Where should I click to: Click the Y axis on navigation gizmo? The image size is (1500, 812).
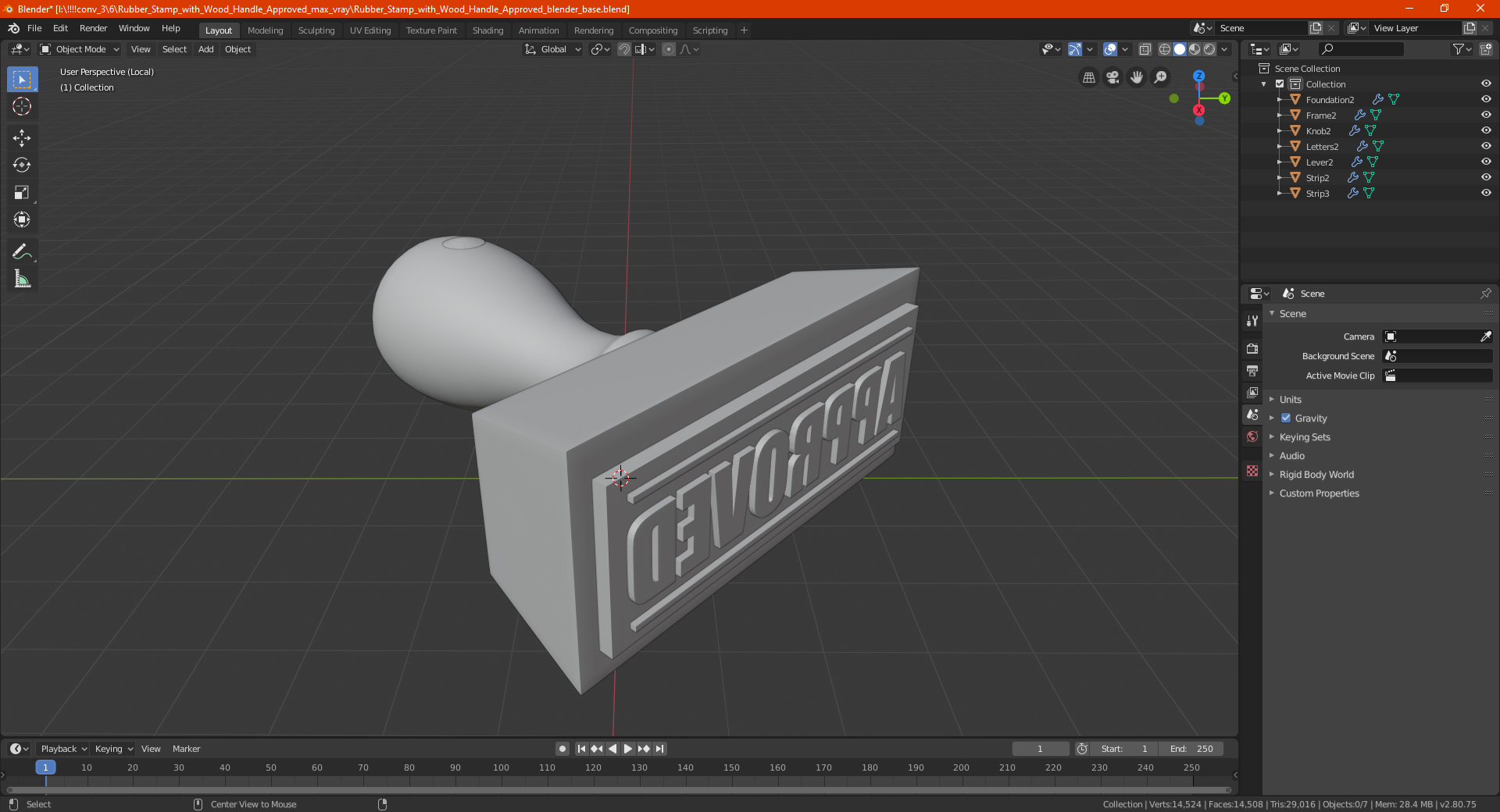1224,98
